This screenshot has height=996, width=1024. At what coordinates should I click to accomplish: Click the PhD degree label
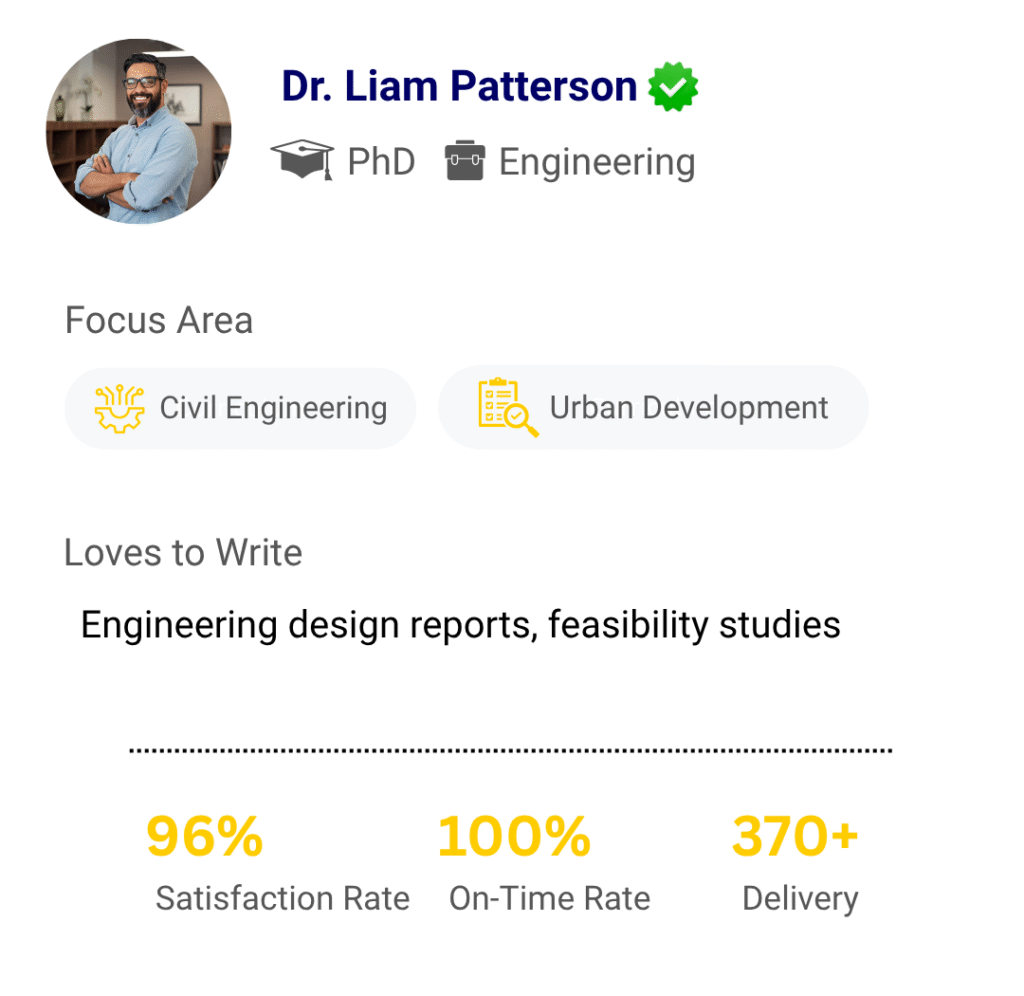pyautogui.click(x=381, y=161)
